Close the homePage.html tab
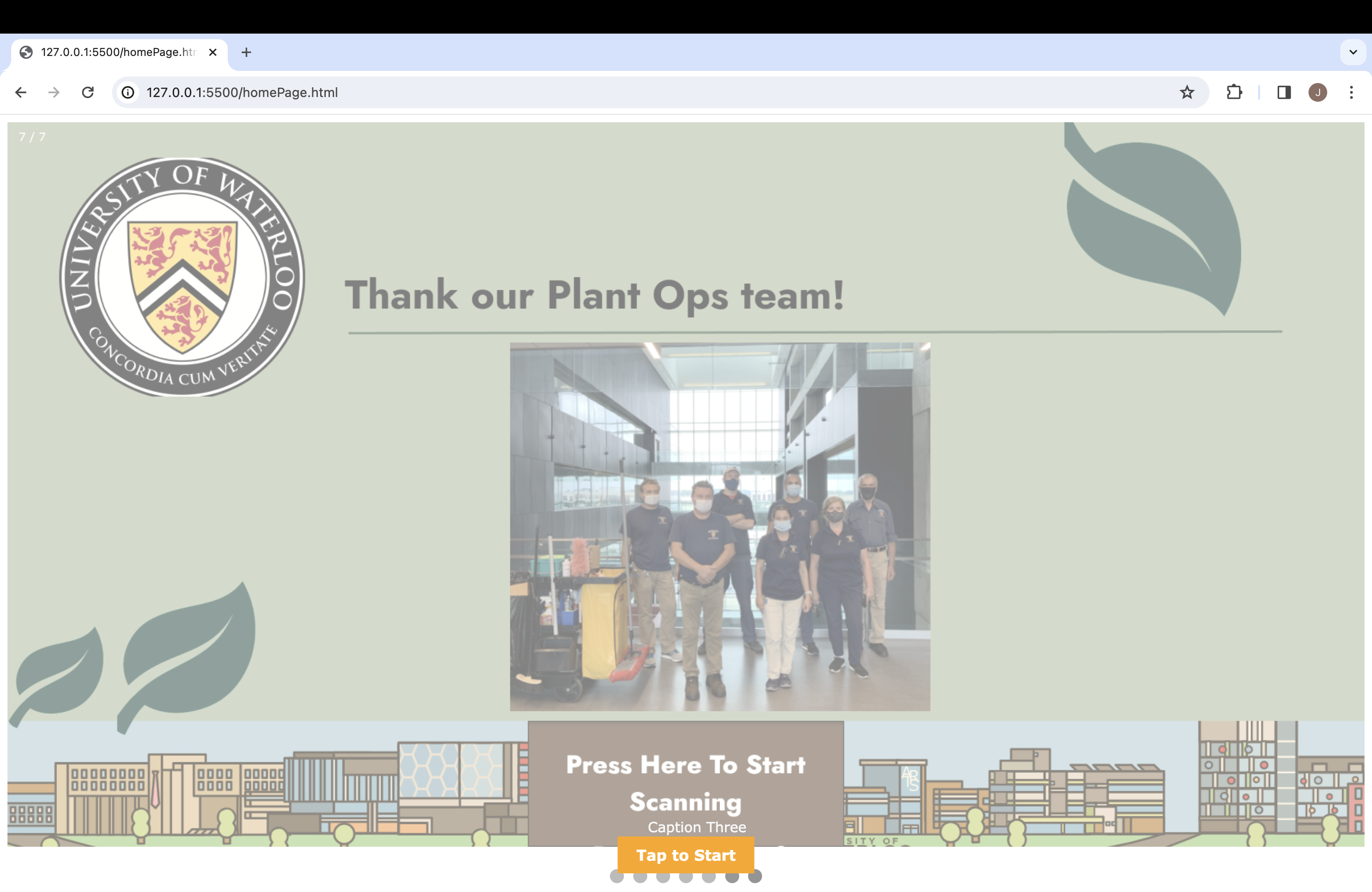This screenshot has height=892, width=1372. coord(213,52)
